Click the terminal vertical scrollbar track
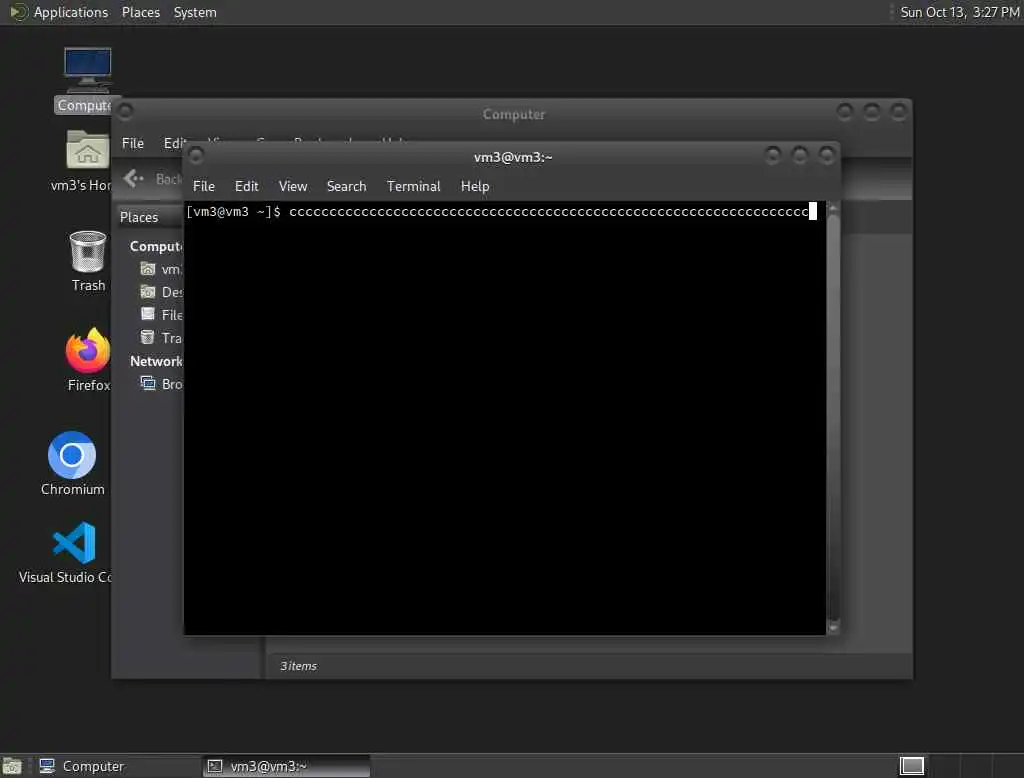 (x=833, y=418)
